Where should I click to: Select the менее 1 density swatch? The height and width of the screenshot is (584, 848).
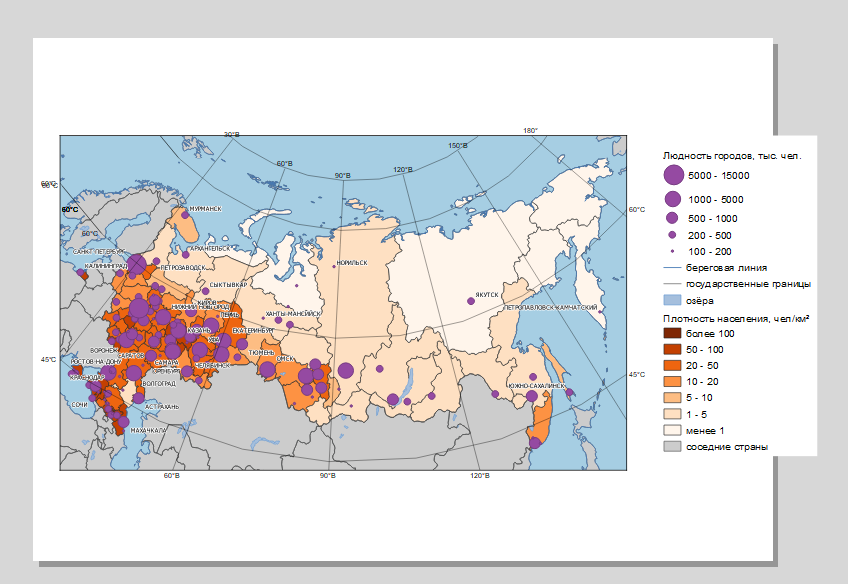pos(672,430)
